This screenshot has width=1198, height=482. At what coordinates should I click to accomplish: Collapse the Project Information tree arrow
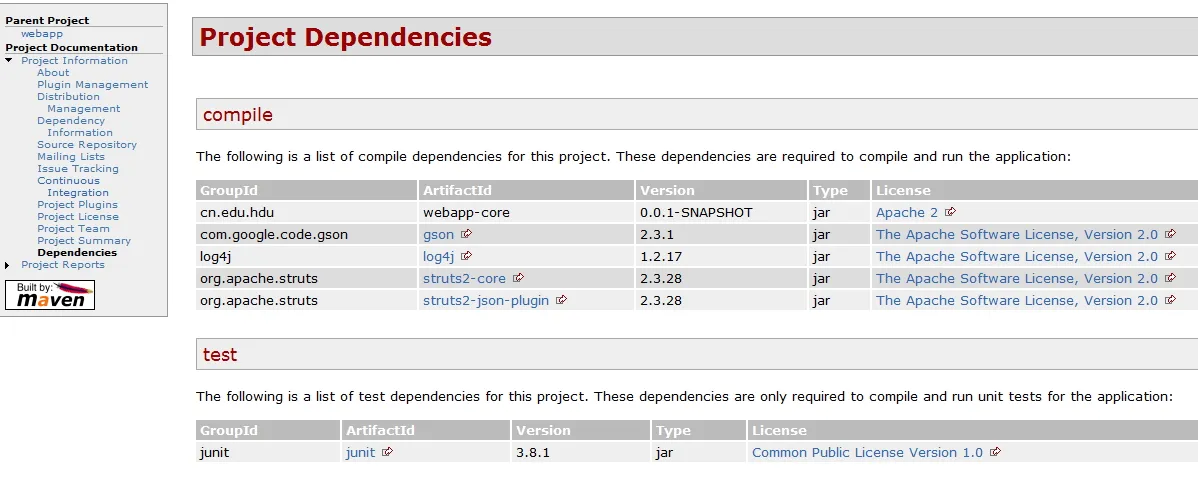click(x=9, y=61)
